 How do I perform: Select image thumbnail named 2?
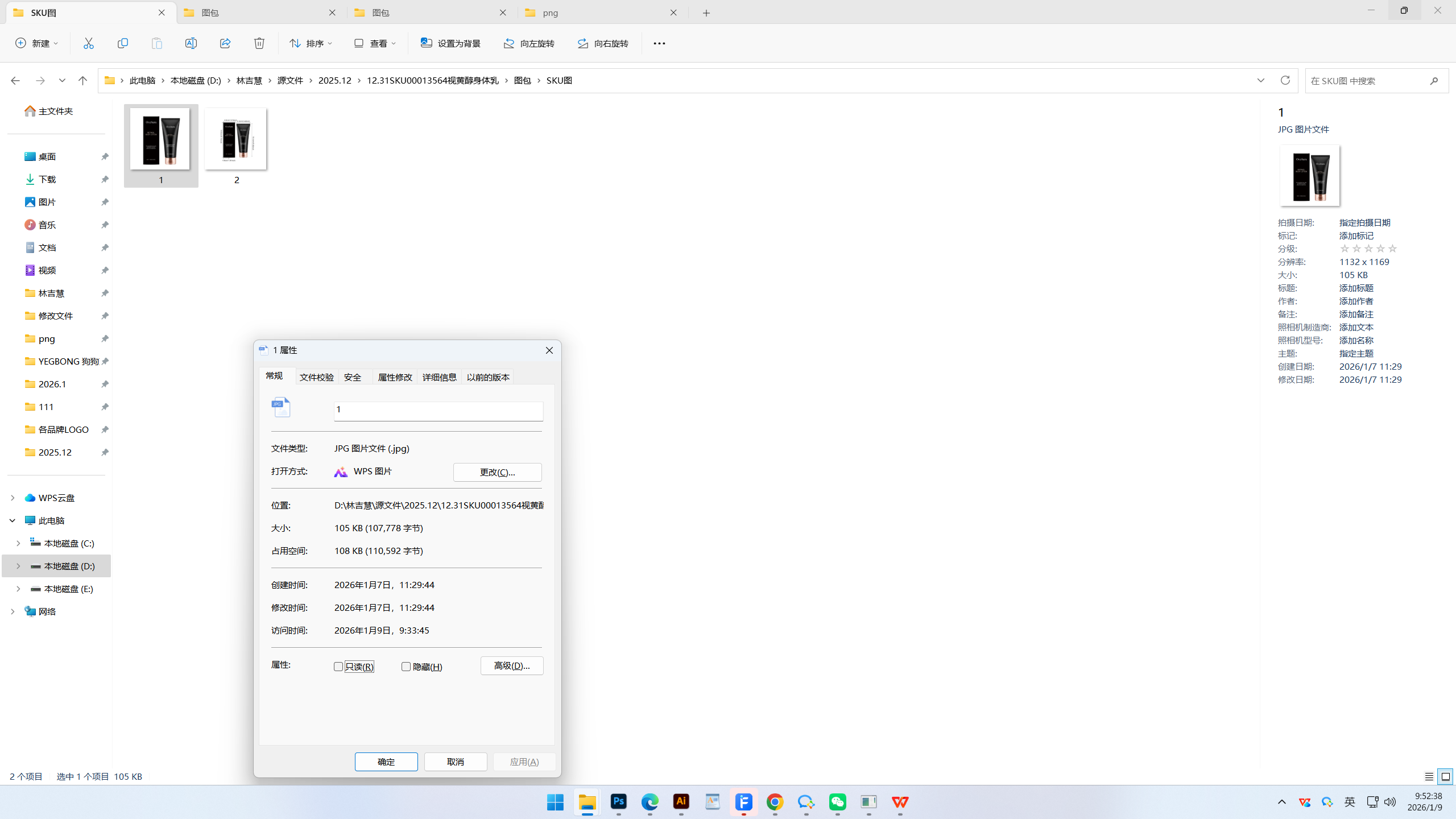point(236,146)
